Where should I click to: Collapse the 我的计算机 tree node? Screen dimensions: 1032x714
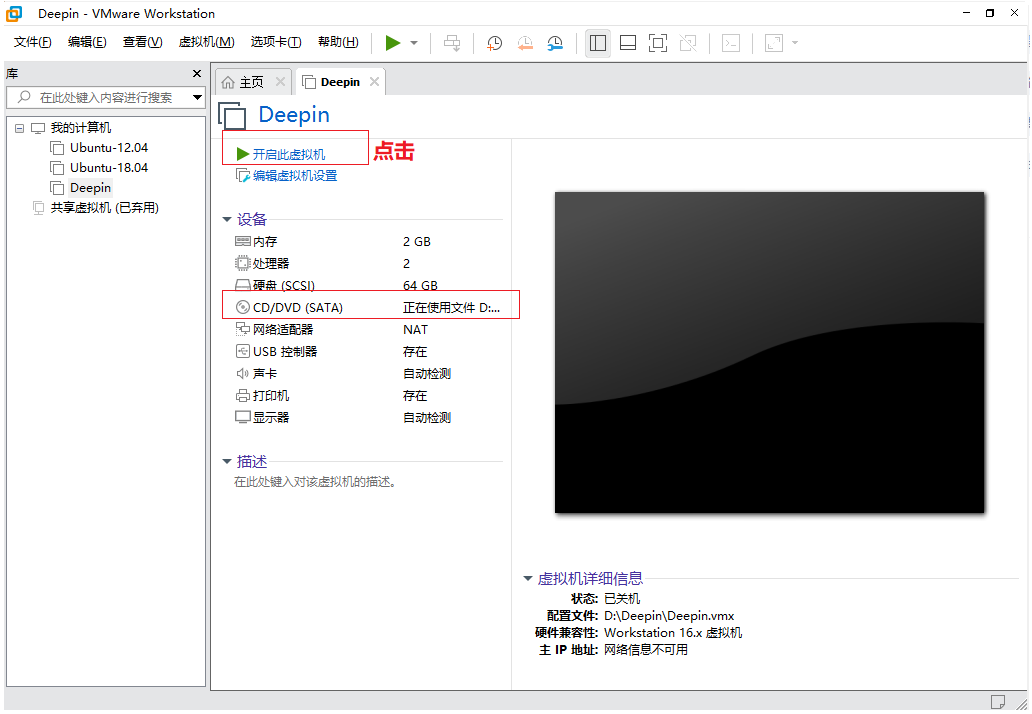click(x=20, y=128)
